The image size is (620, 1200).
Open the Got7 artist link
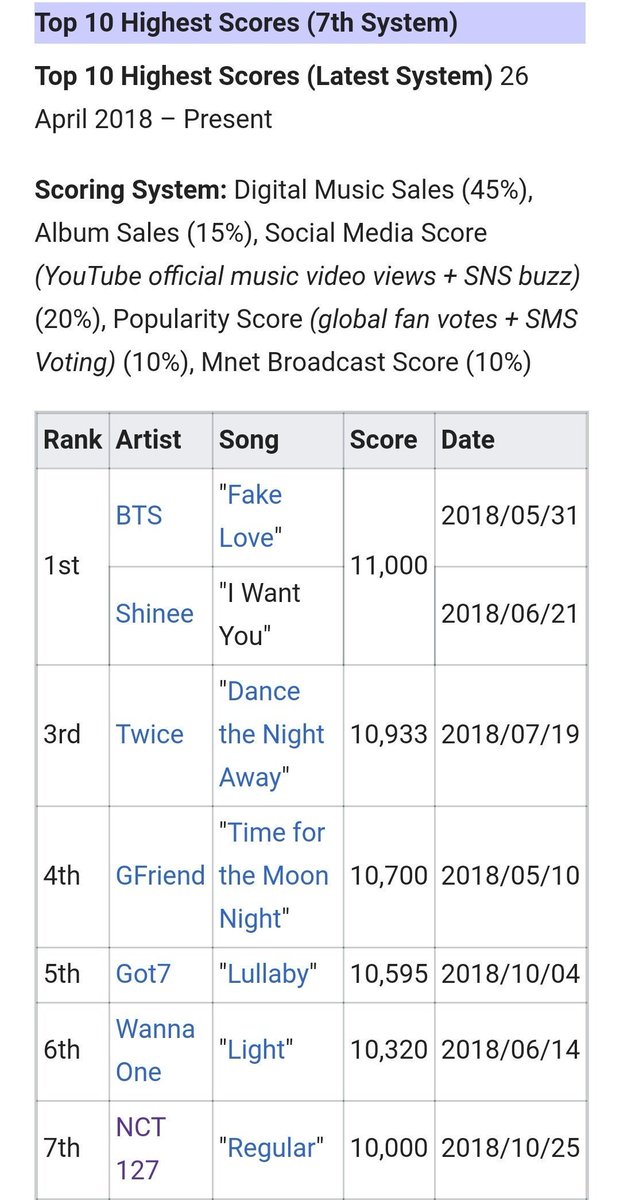pos(144,973)
